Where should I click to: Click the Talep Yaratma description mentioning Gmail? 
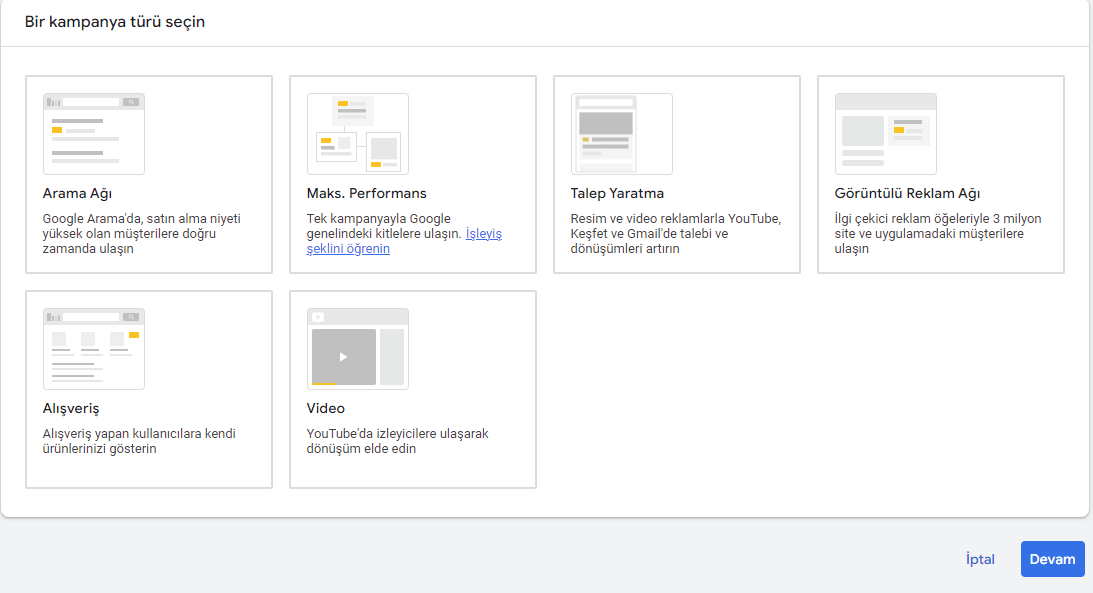[675, 234]
